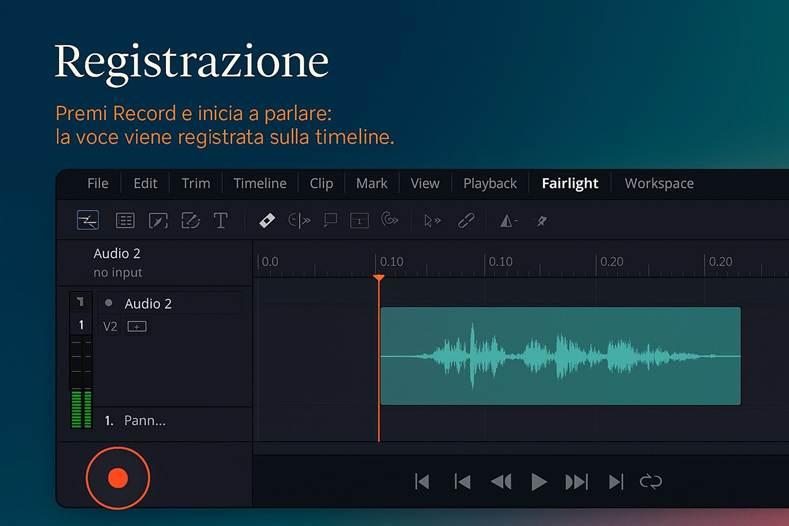Open the Timeline menu

coord(260,183)
